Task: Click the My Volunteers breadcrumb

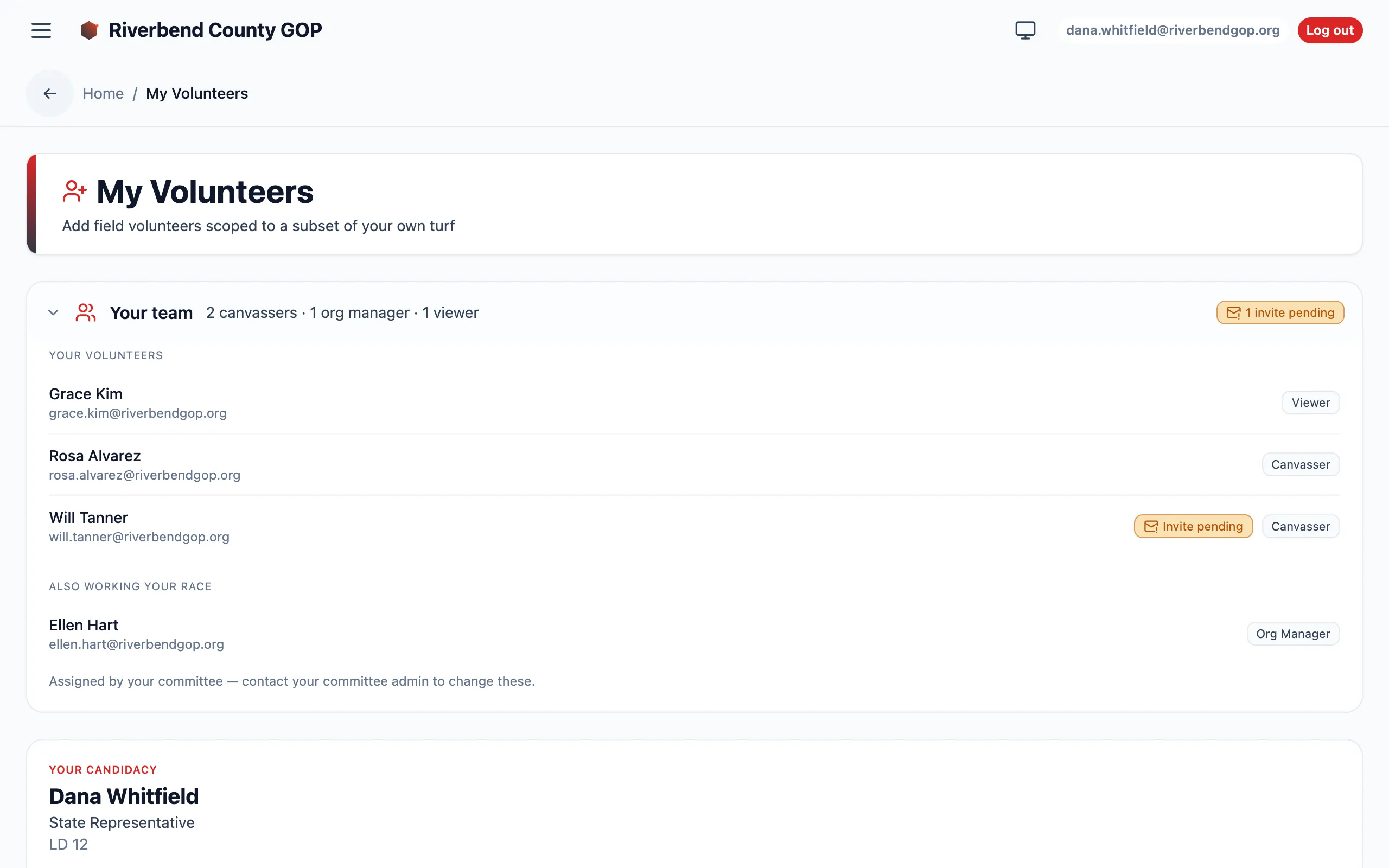Action: [197, 93]
